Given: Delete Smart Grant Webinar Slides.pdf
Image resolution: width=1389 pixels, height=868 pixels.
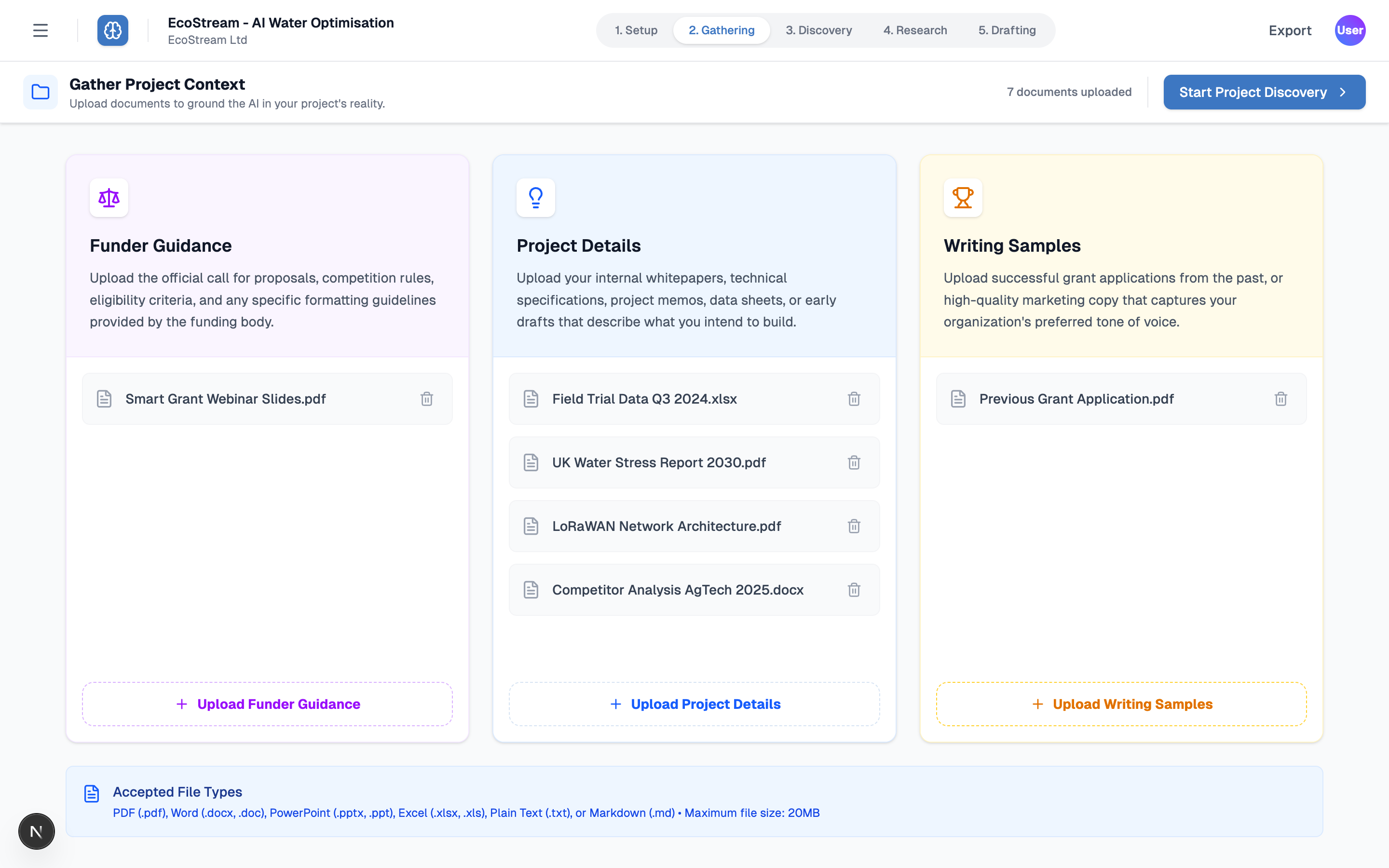Looking at the screenshot, I should [x=426, y=399].
